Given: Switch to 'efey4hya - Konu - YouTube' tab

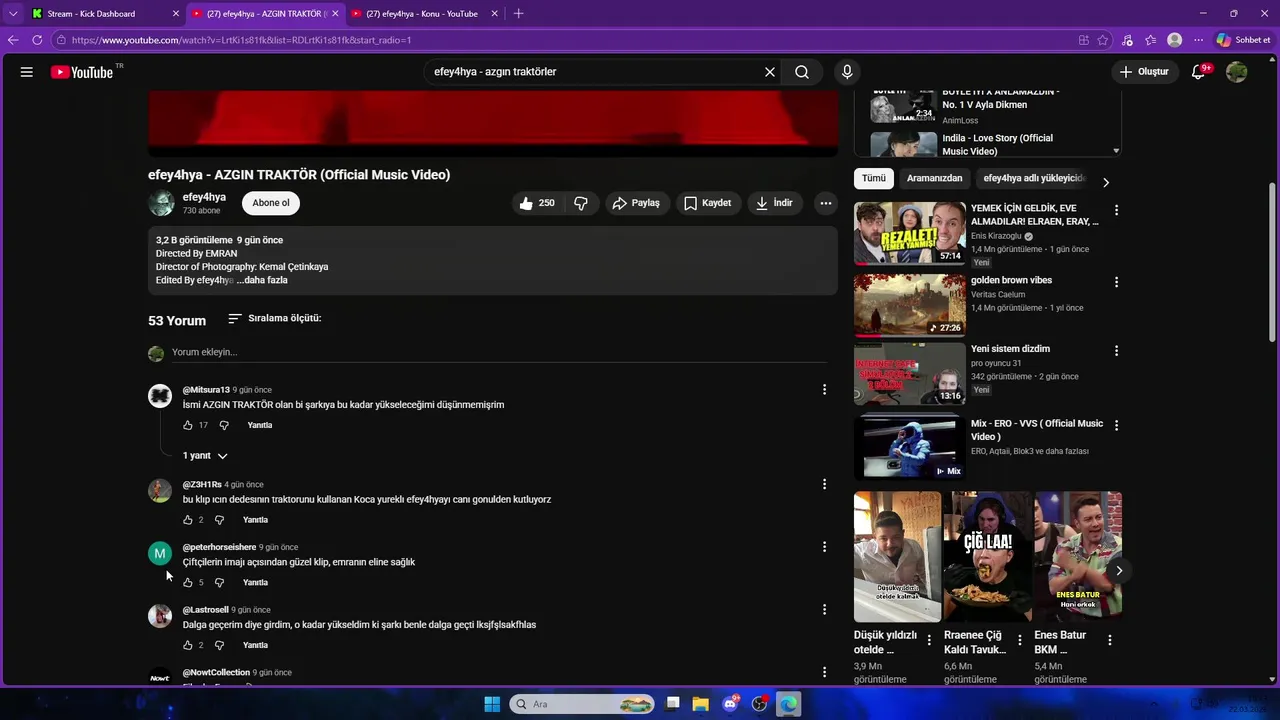Looking at the screenshot, I should [x=422, y=14].
